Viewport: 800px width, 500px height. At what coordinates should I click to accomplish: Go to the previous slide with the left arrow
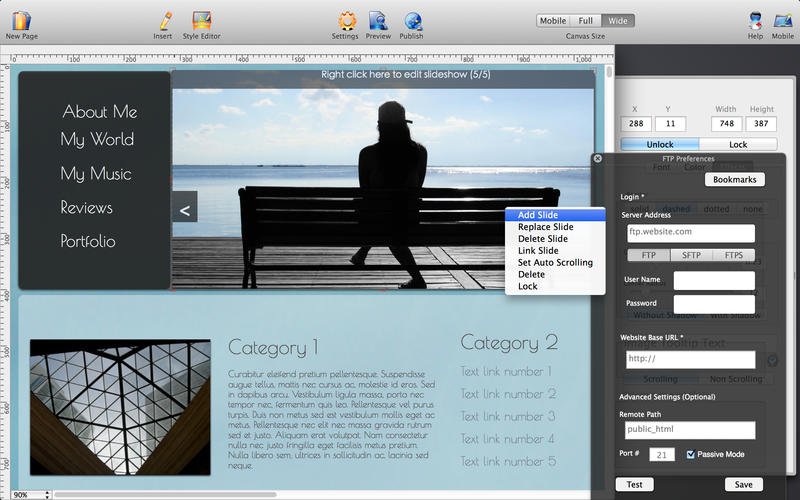pos(185,209)
